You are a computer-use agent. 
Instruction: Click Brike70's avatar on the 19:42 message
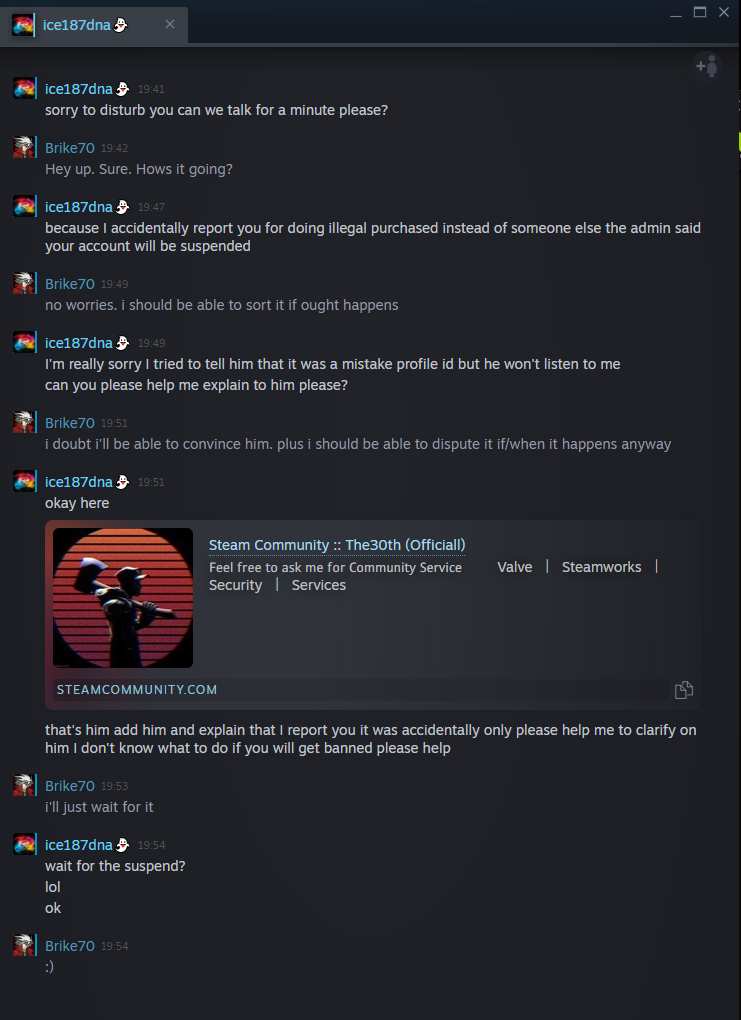[25, 148]
